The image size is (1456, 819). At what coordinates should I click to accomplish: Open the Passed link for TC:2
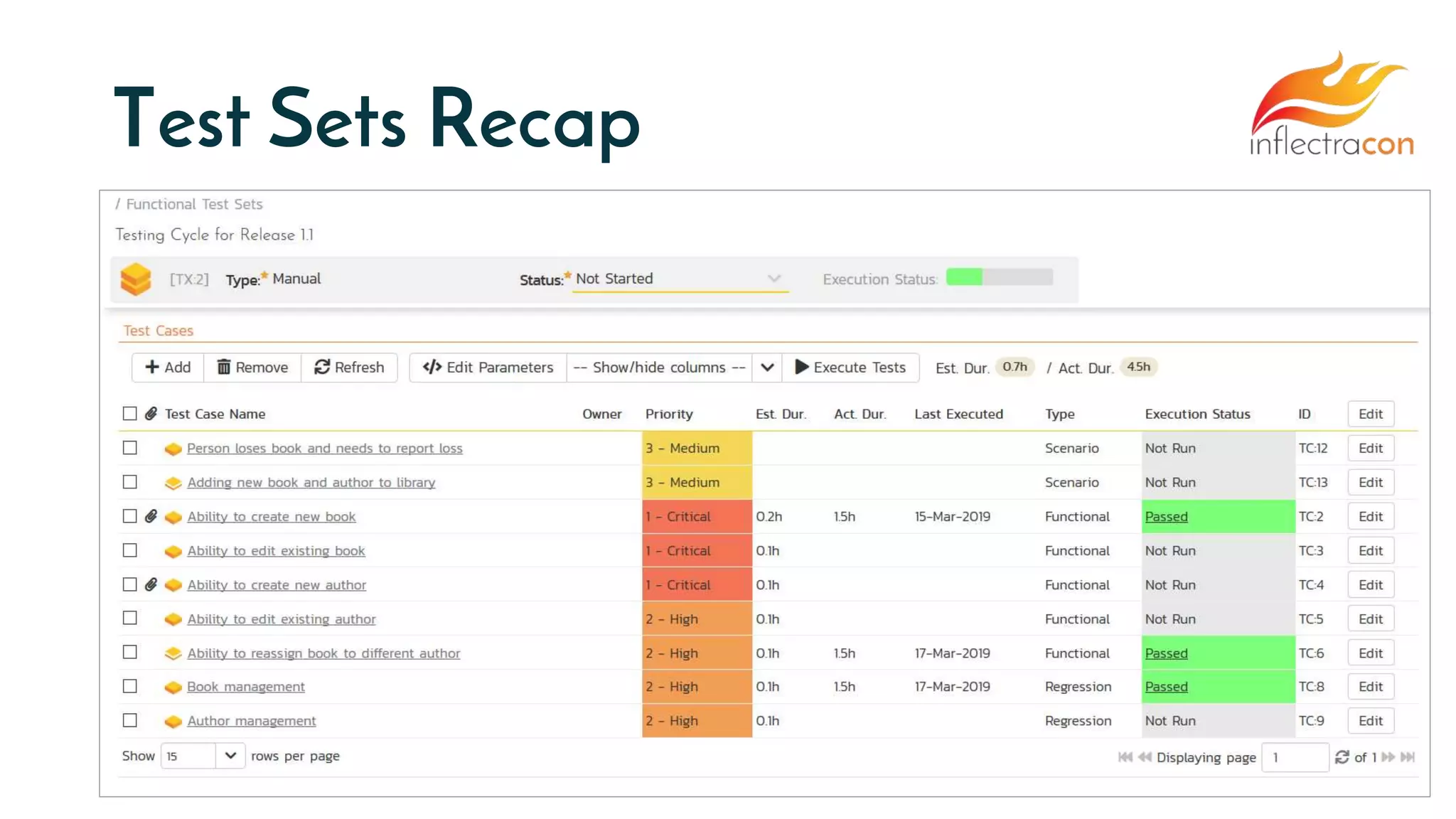(x=1166, y=517)
